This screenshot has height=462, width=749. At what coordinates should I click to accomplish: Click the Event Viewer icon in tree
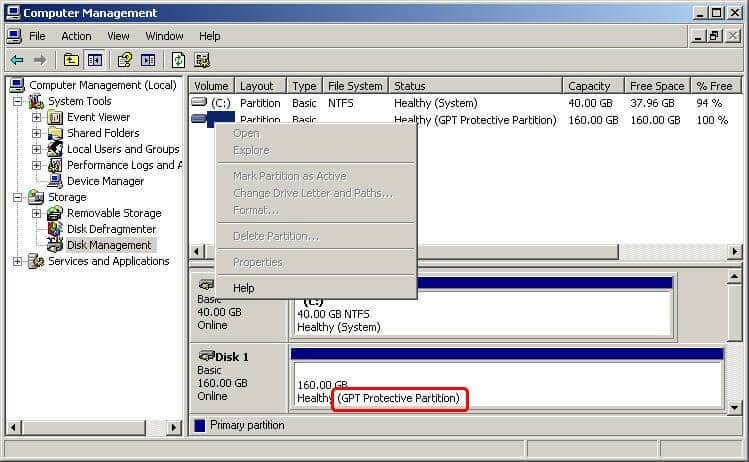tap(55, 117)
